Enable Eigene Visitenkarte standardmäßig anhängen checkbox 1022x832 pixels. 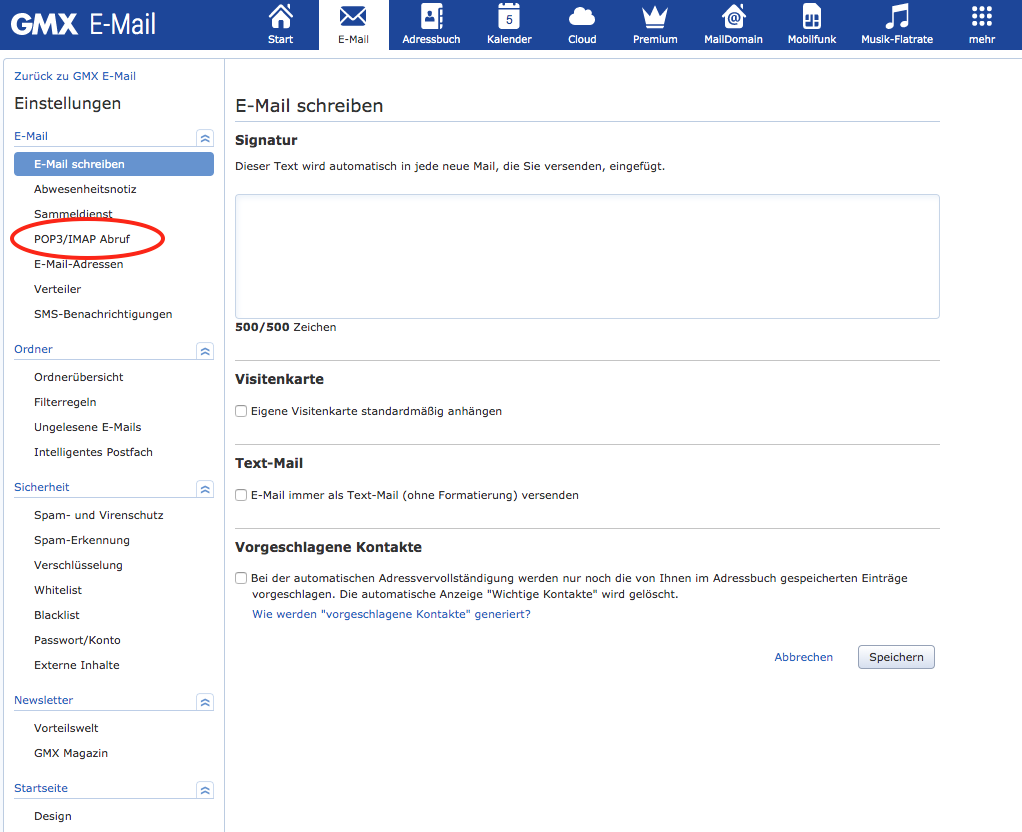[x=241, y=411]
